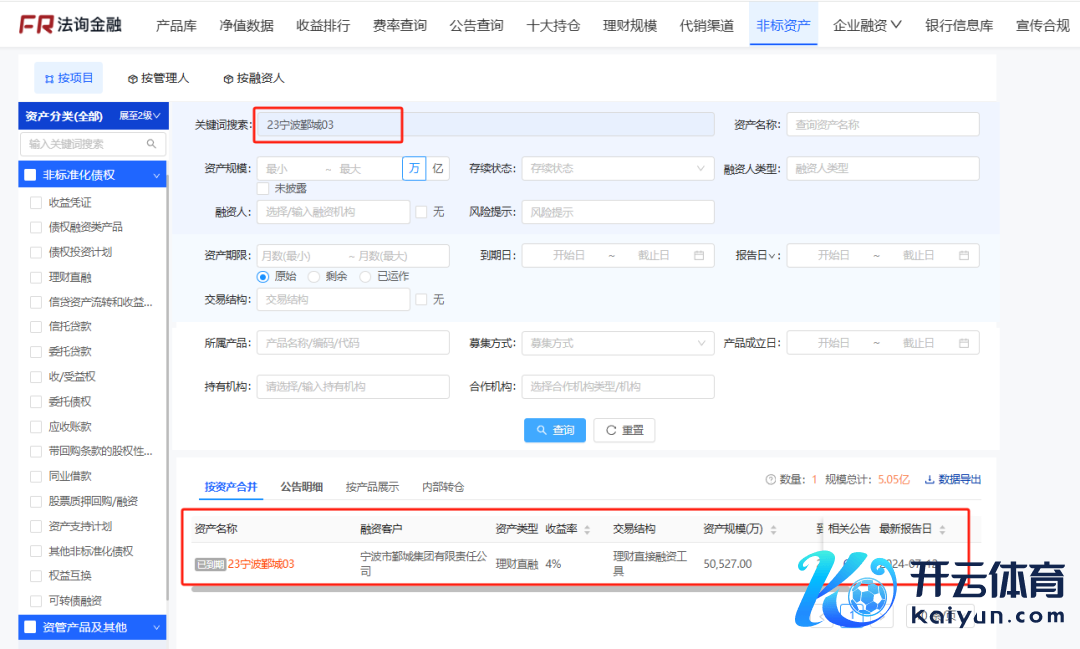The height and width of the screenshot is (649, 1080).
Task: Check the 收益凭证 category box
Action: [x=37, y=202]
